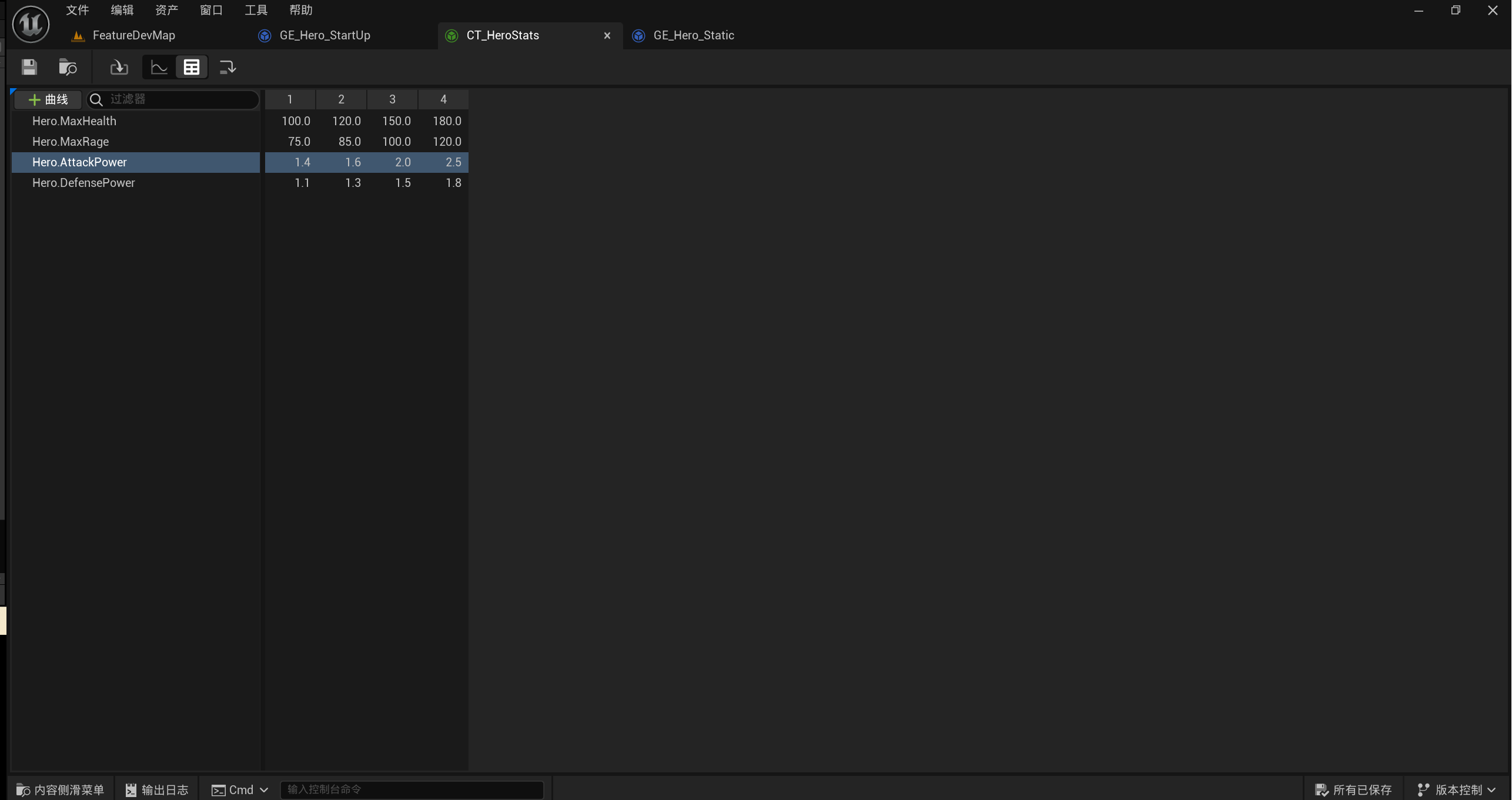
Task: Open the 帮助 menu
Action: pos(300,10)
